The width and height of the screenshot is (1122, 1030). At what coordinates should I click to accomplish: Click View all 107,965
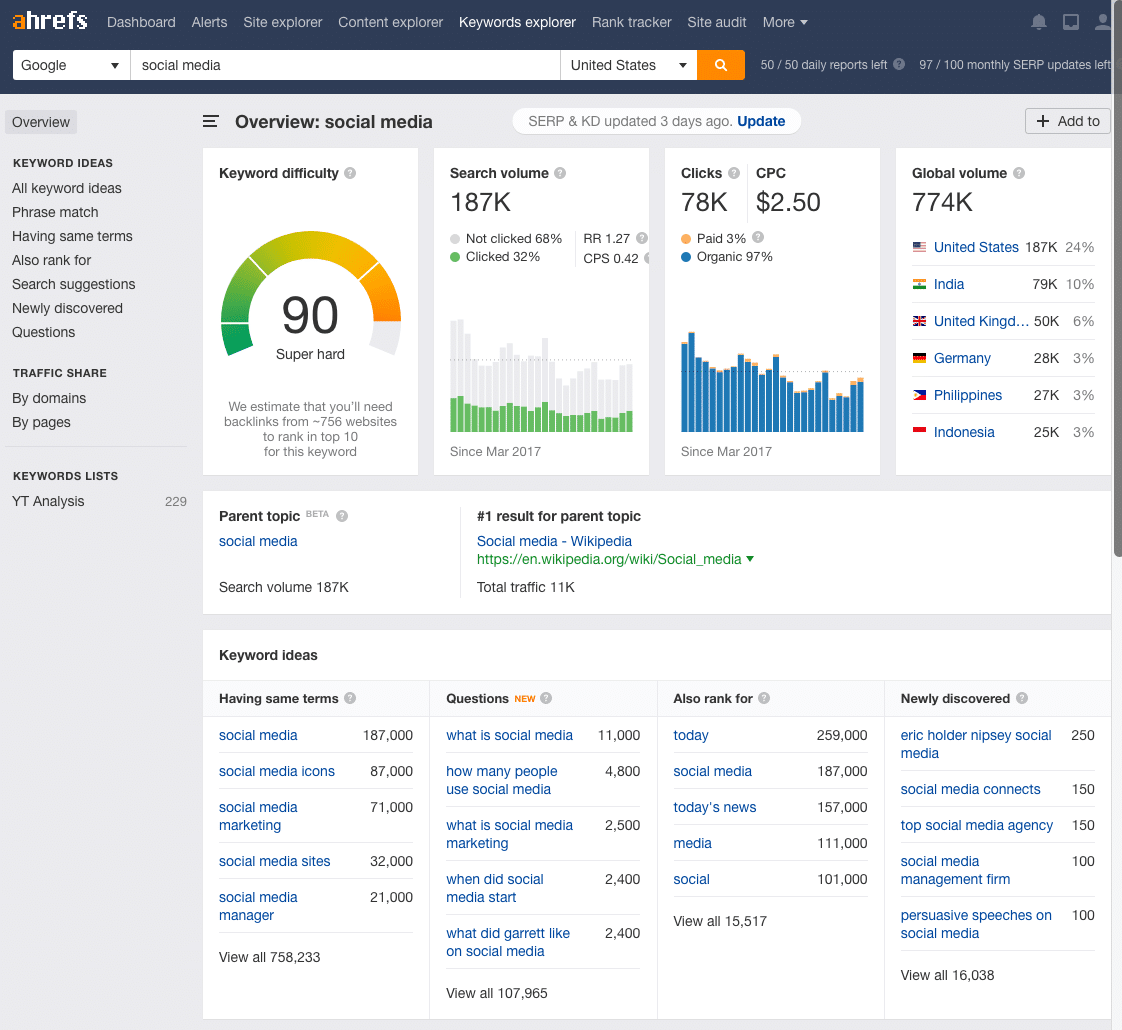[x=497, y=993]
